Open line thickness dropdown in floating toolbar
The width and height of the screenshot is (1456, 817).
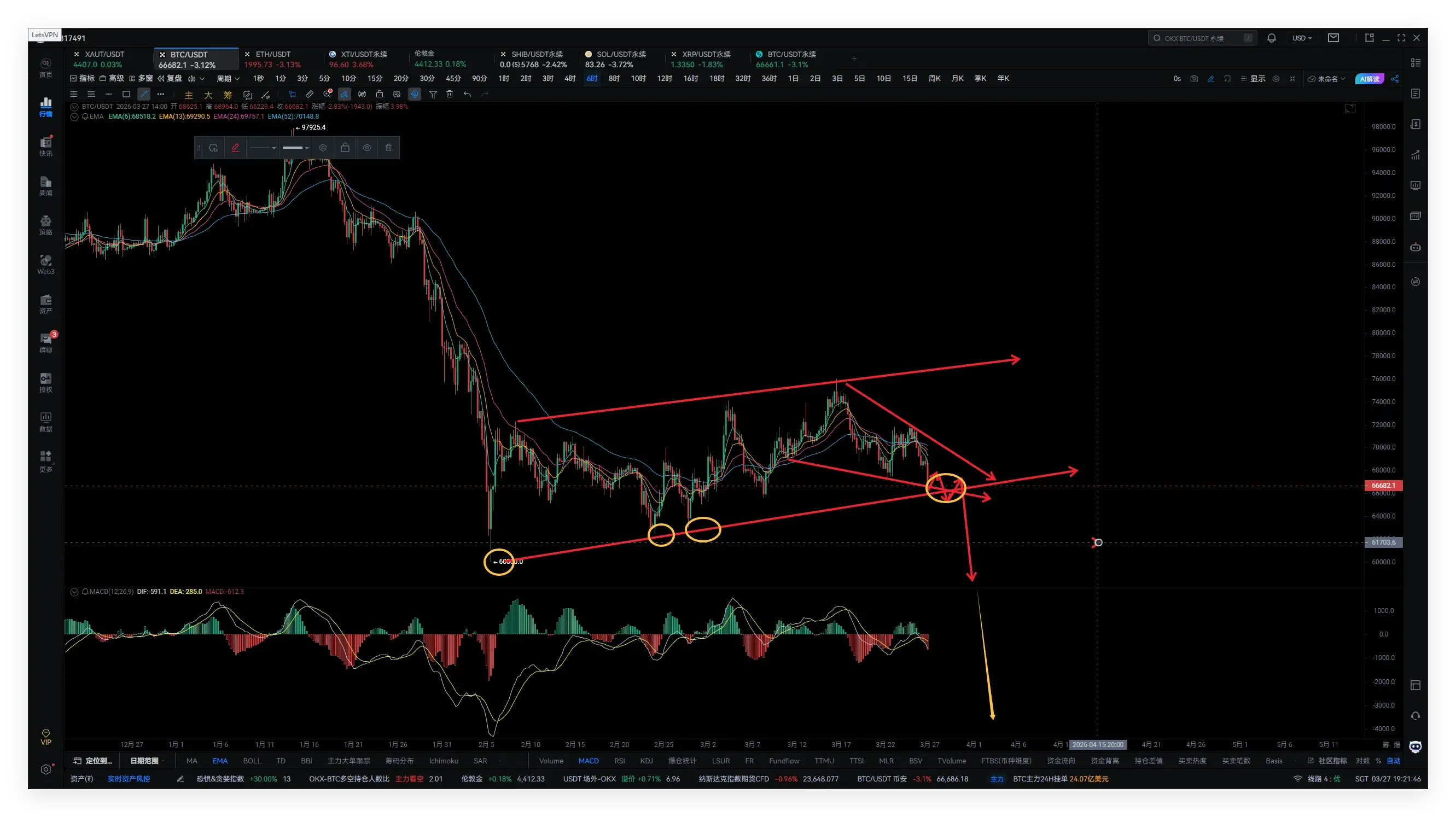click(x=295, y=148)
